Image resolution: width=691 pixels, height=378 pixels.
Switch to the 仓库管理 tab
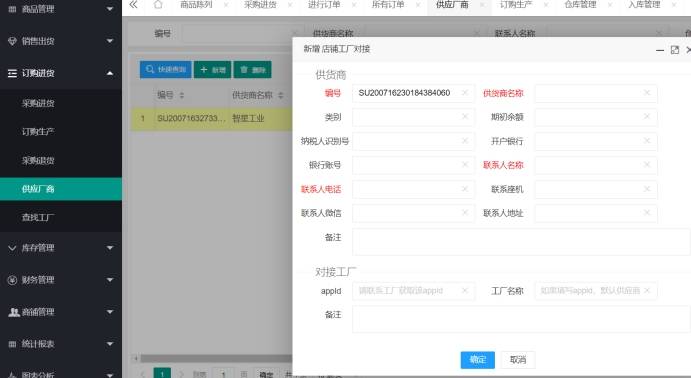click(580, 5)
